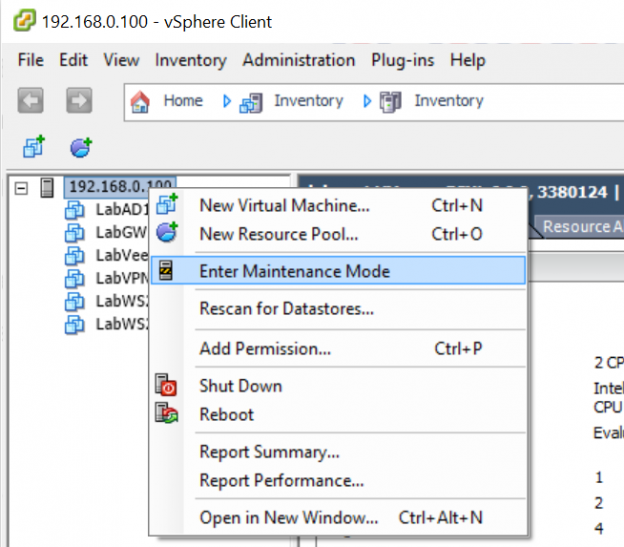Click the LabVee virtual machine icon
The width and height of the screenshot is (624, 547).
coord(74,256)
